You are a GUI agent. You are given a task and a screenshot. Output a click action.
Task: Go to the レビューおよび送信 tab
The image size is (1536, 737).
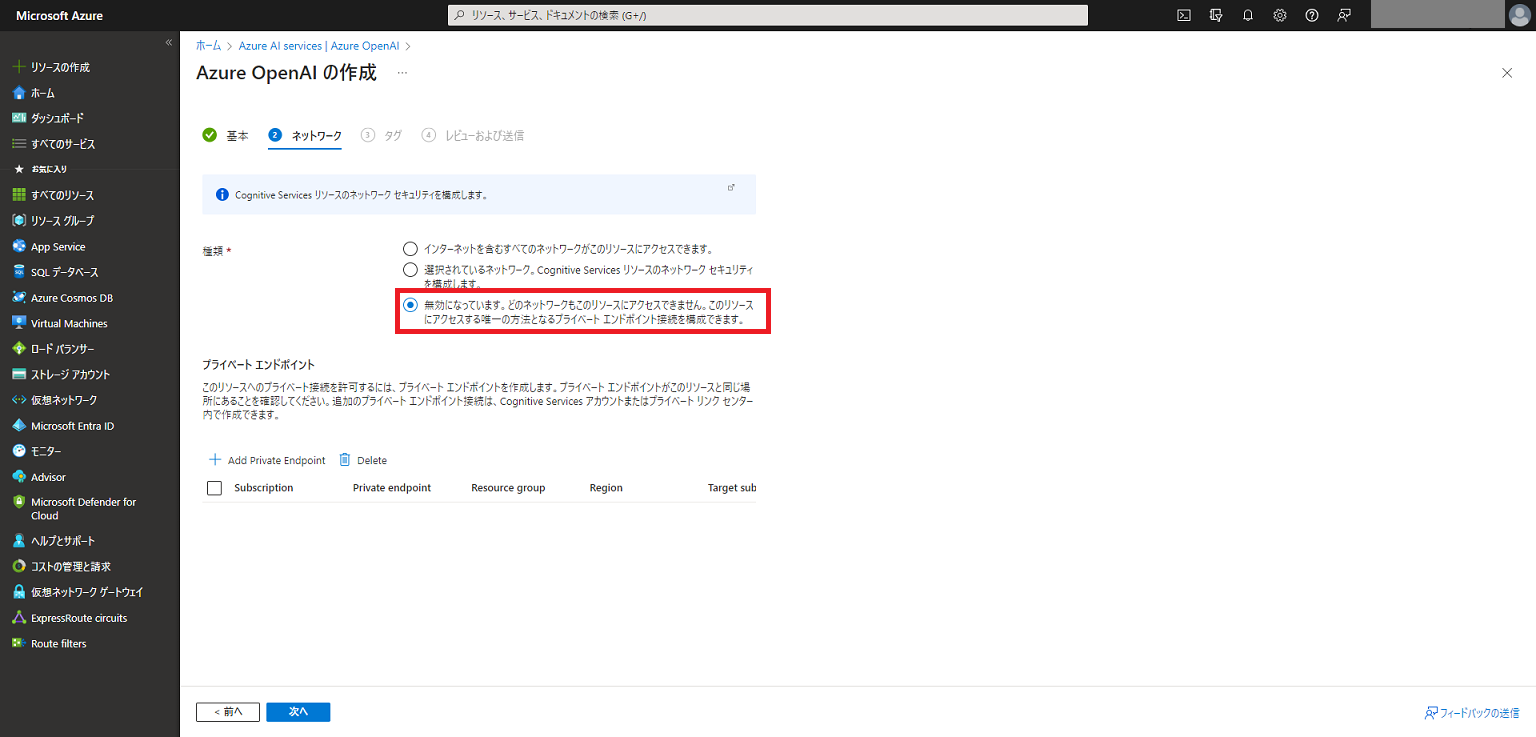(x=473, y=135)
